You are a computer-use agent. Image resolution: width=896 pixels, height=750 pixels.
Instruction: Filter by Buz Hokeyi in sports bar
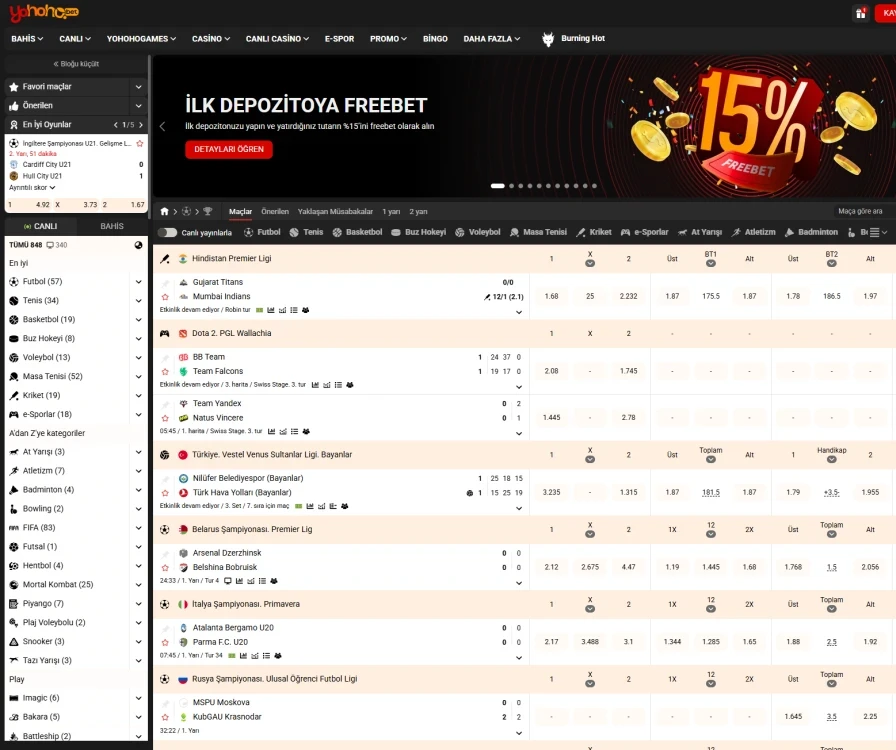coord(418,232)
